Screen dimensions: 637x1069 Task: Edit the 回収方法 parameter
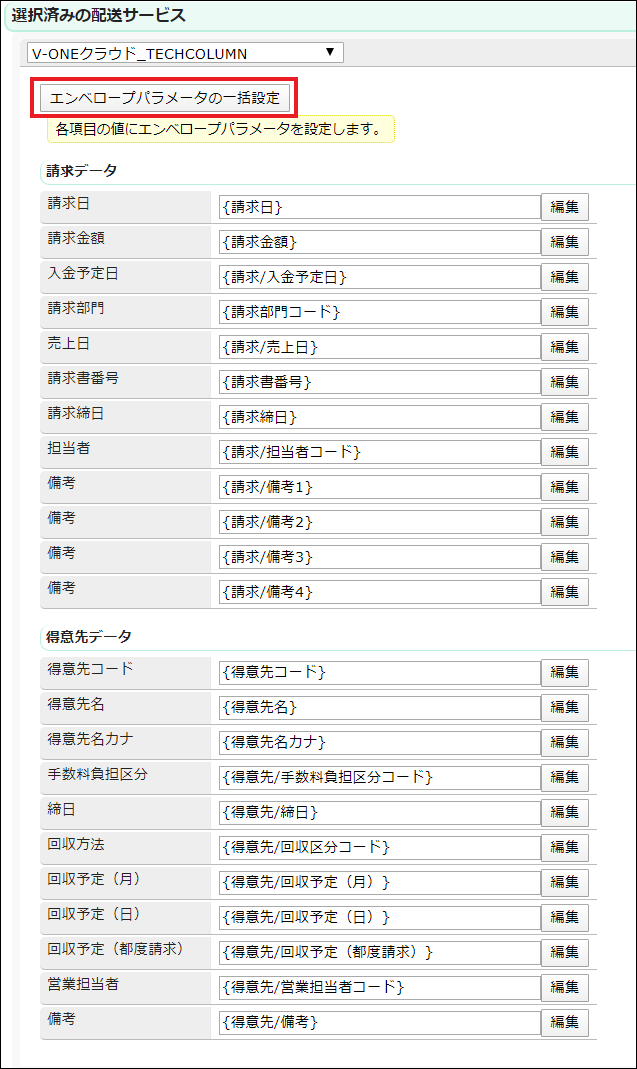tap(565, 847)
